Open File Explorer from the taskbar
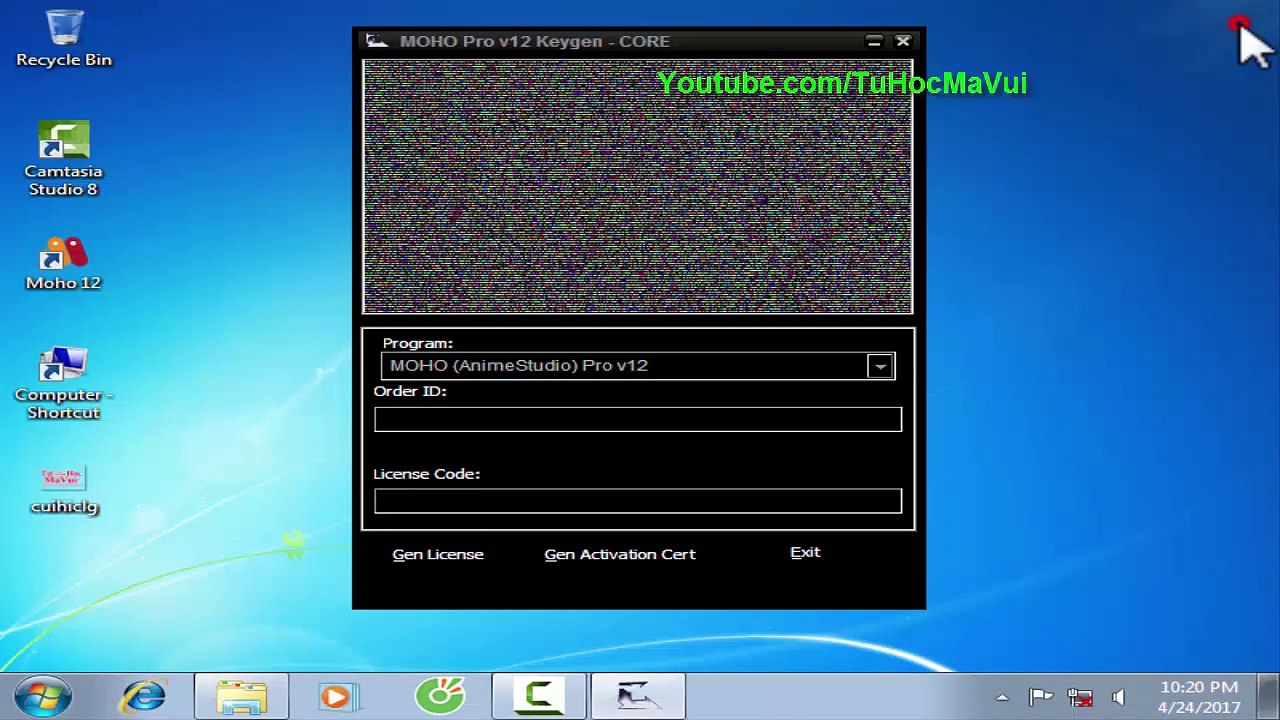Viewport: 1280px width, 720px height. coord(241,696)
